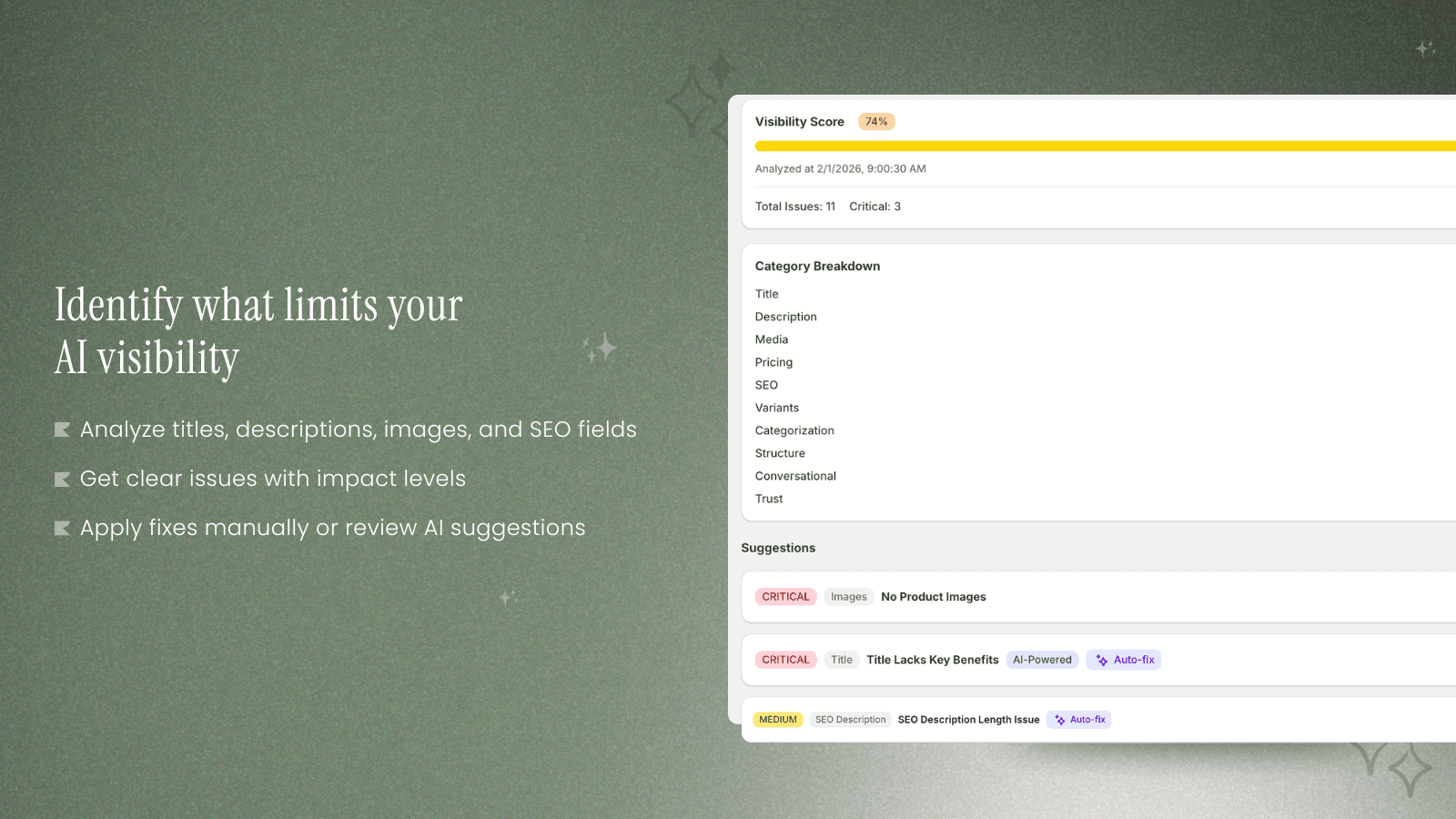Apply Auto-fix on Title Lacks Key Benefits
Image resolution: width=1456 pixels, height=819 pixels.
tap(1123, 659)
